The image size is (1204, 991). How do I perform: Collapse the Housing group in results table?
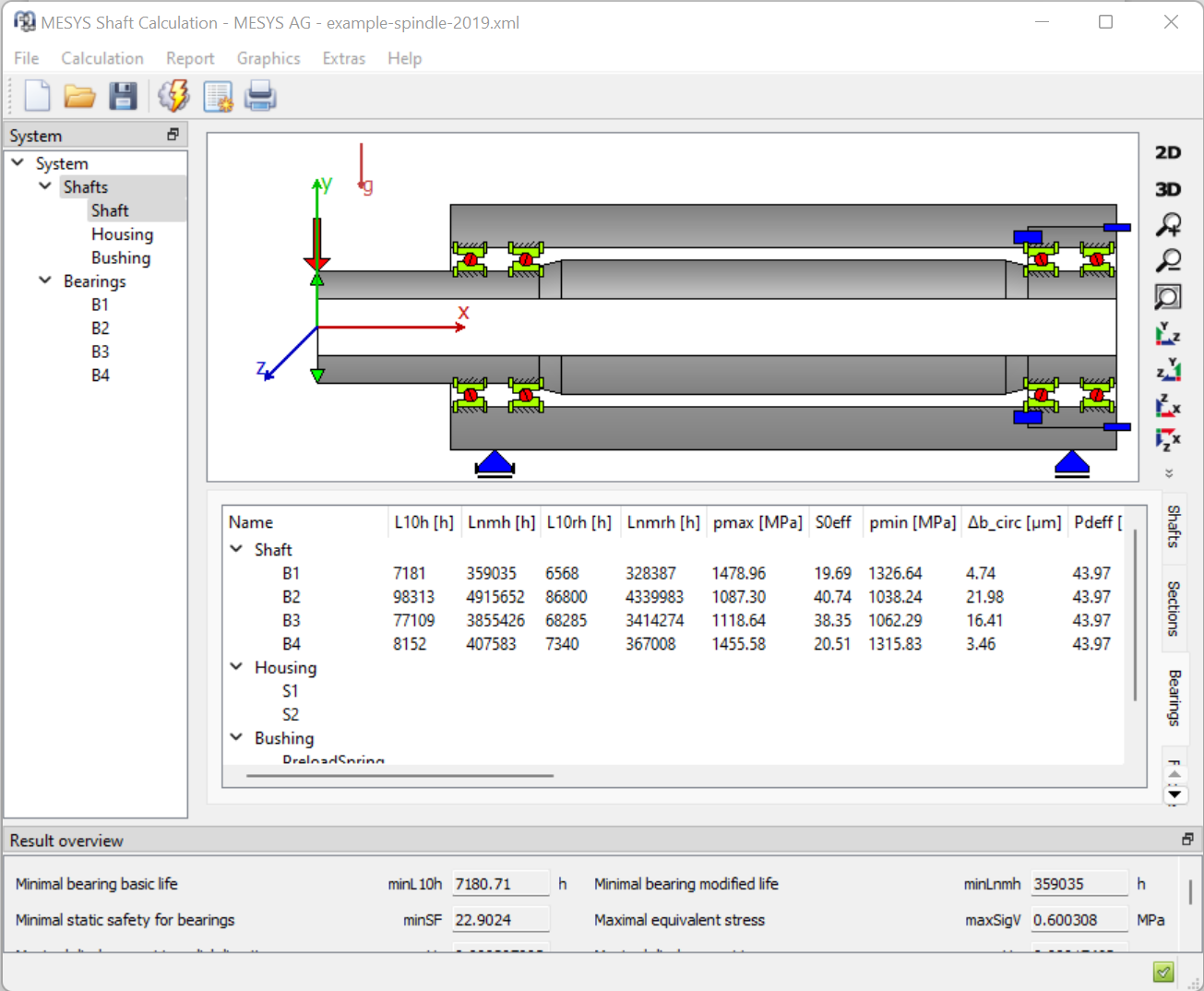[x=236, y=666]
